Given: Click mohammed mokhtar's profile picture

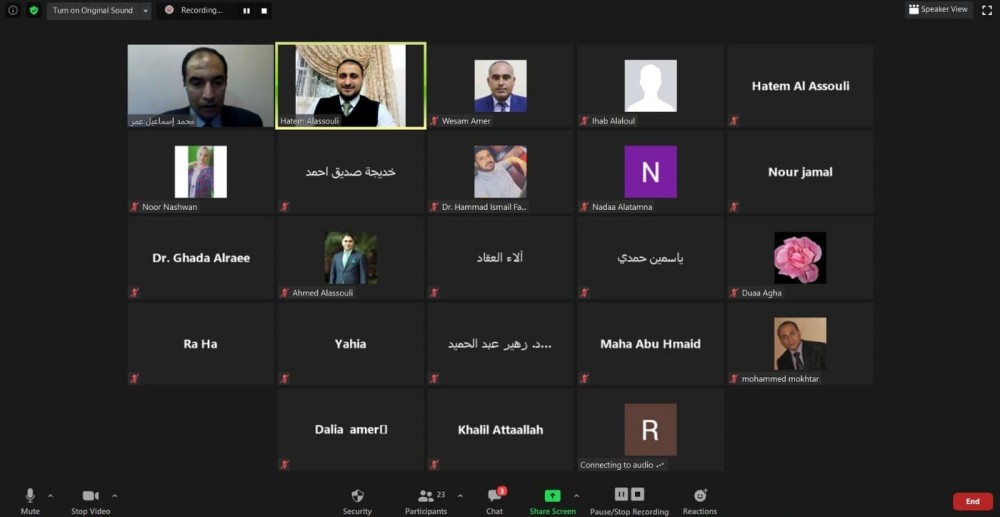Looking at the screenshot, I should tap(800, 344).
